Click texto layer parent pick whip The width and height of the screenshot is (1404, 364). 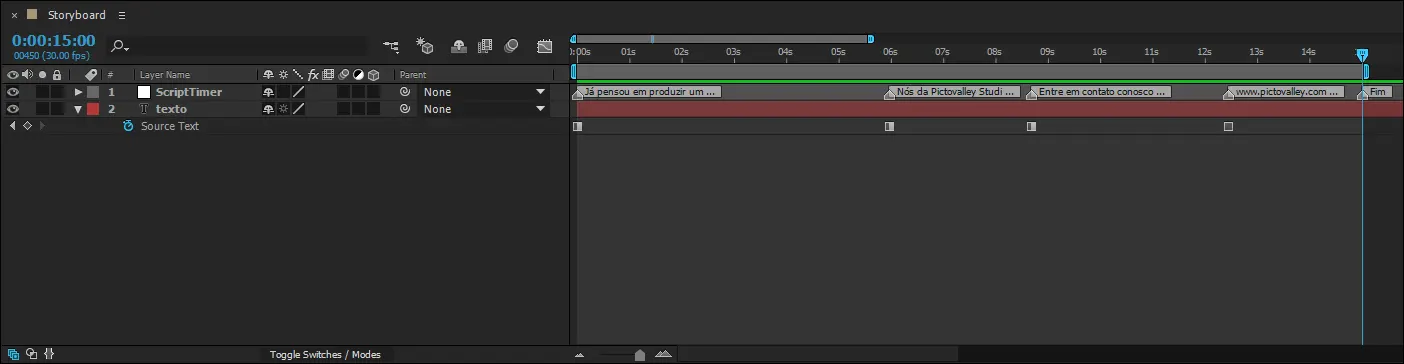405,109
